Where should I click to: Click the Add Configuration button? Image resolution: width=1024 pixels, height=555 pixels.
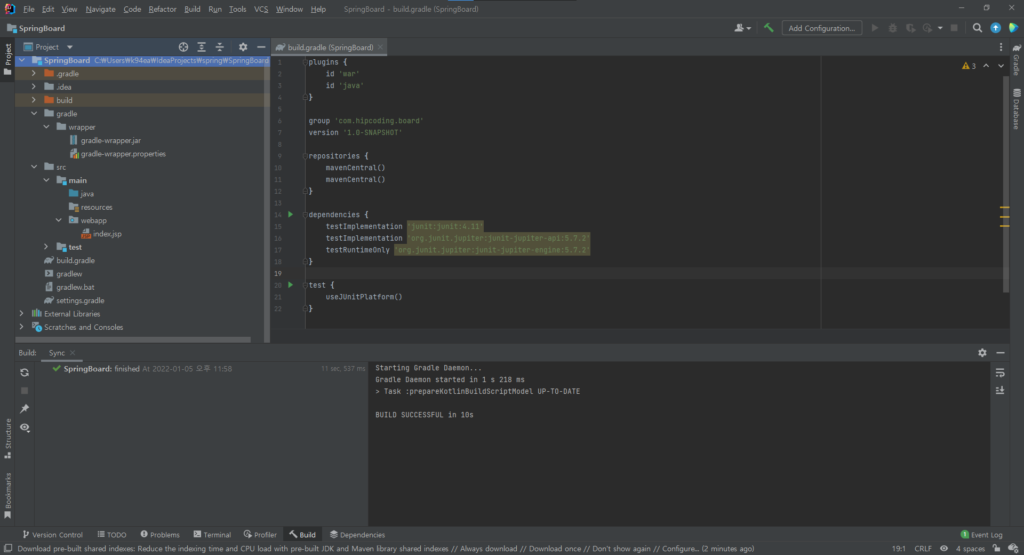coord(822,28)
